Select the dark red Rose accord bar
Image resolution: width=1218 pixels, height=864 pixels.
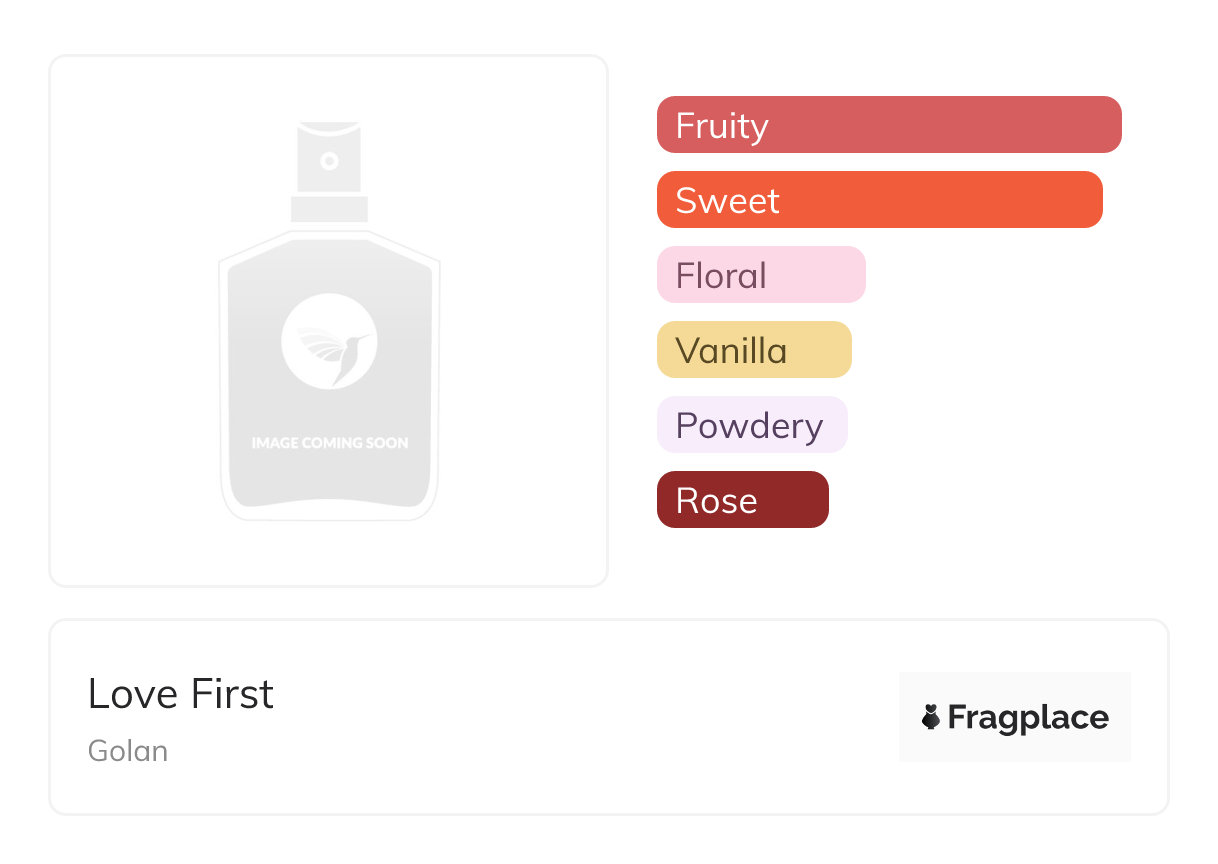coord(742,500)
